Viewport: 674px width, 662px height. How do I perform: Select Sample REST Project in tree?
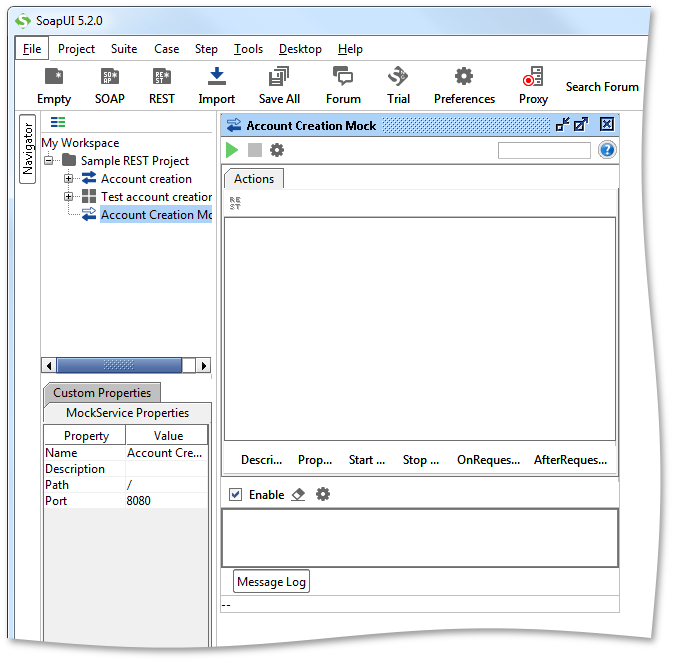[x=135, y=160]
